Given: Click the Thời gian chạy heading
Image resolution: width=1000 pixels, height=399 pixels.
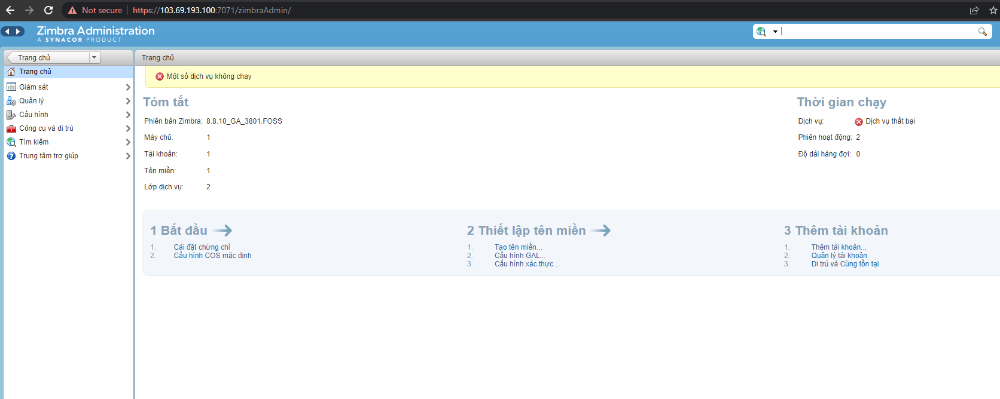Looking at the screenshot, I should coord(841,102).
